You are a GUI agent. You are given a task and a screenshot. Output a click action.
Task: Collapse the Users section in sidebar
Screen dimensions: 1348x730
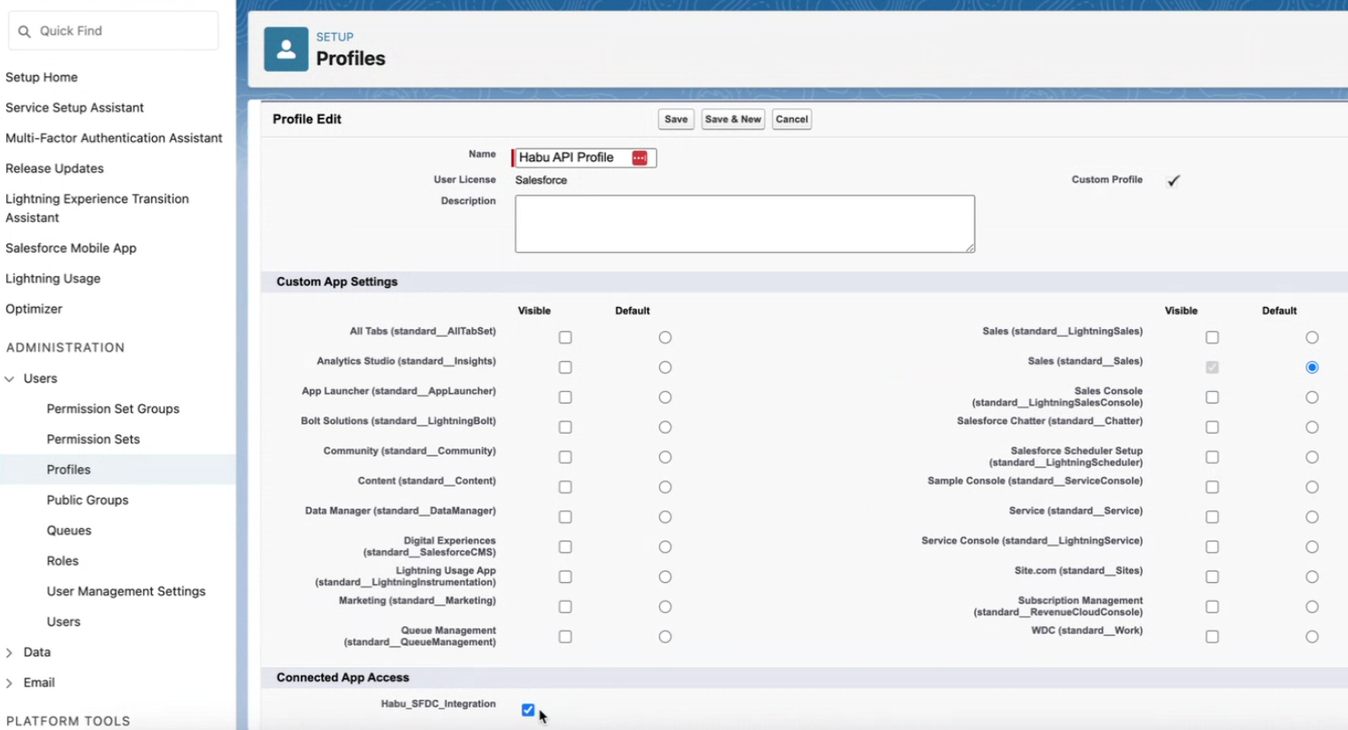[10, 379]
